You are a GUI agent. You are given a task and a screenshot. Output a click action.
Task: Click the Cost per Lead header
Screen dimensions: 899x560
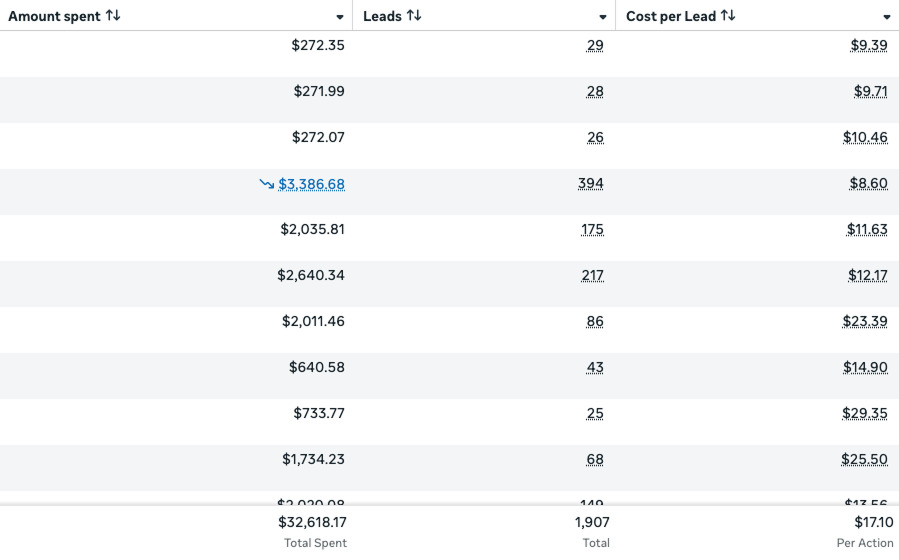pos(671,16)
